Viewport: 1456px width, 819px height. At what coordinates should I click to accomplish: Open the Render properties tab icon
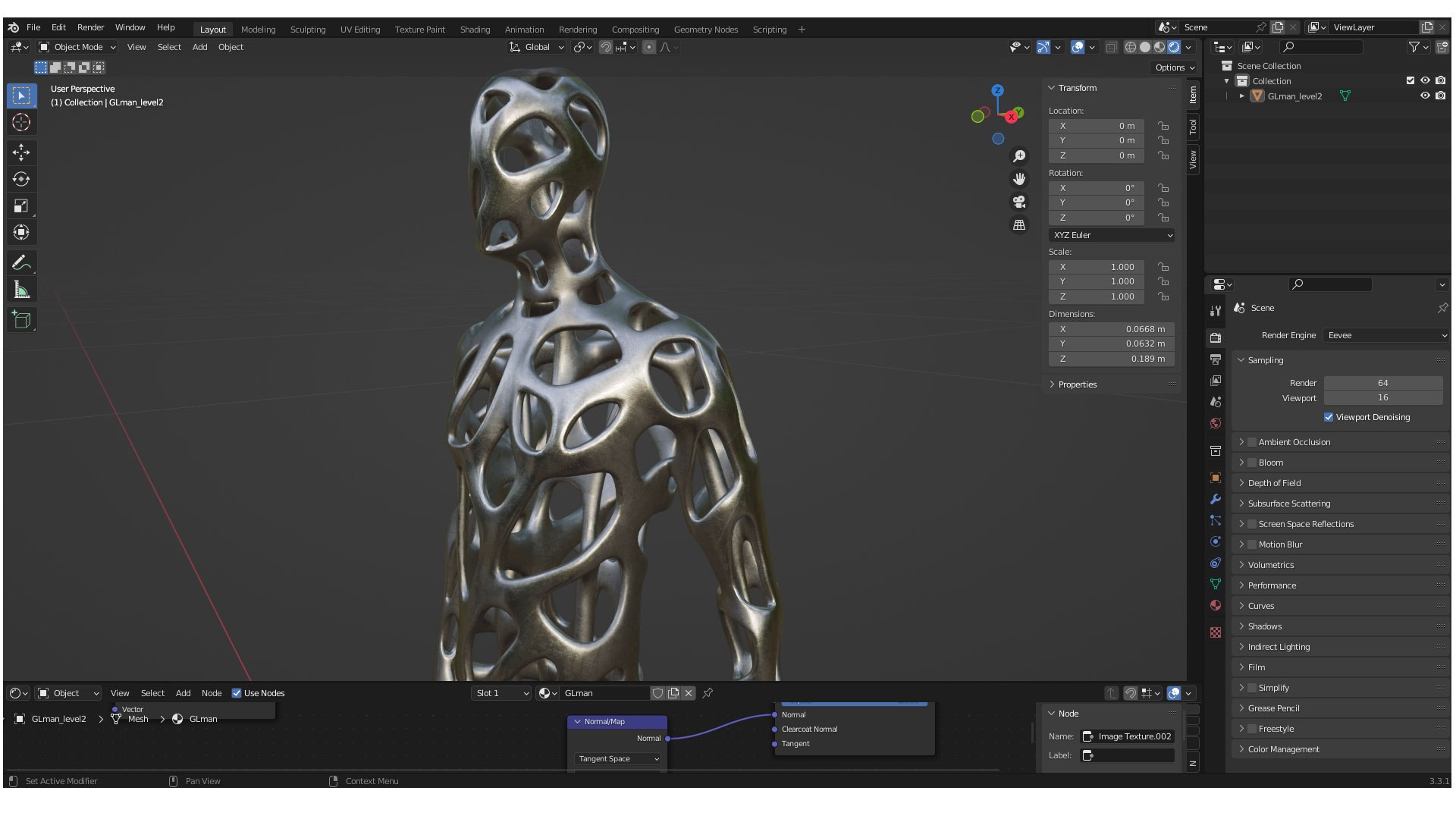pos(1216,338)
